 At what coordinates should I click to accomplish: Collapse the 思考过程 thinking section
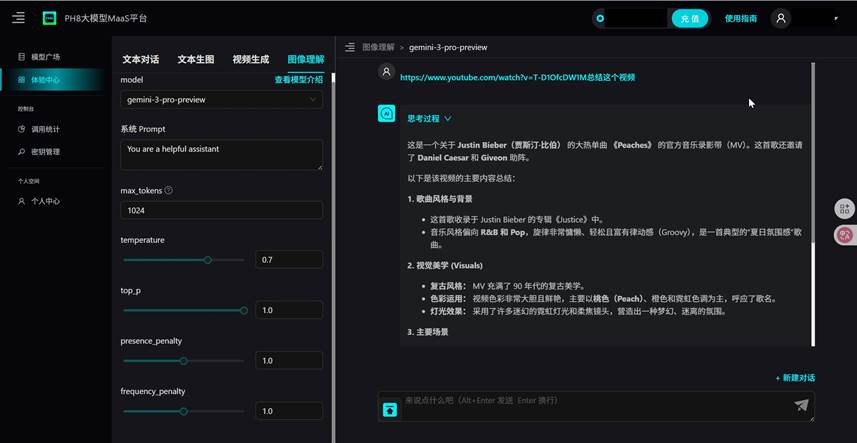pyautogui.click(x=430, y=118)
